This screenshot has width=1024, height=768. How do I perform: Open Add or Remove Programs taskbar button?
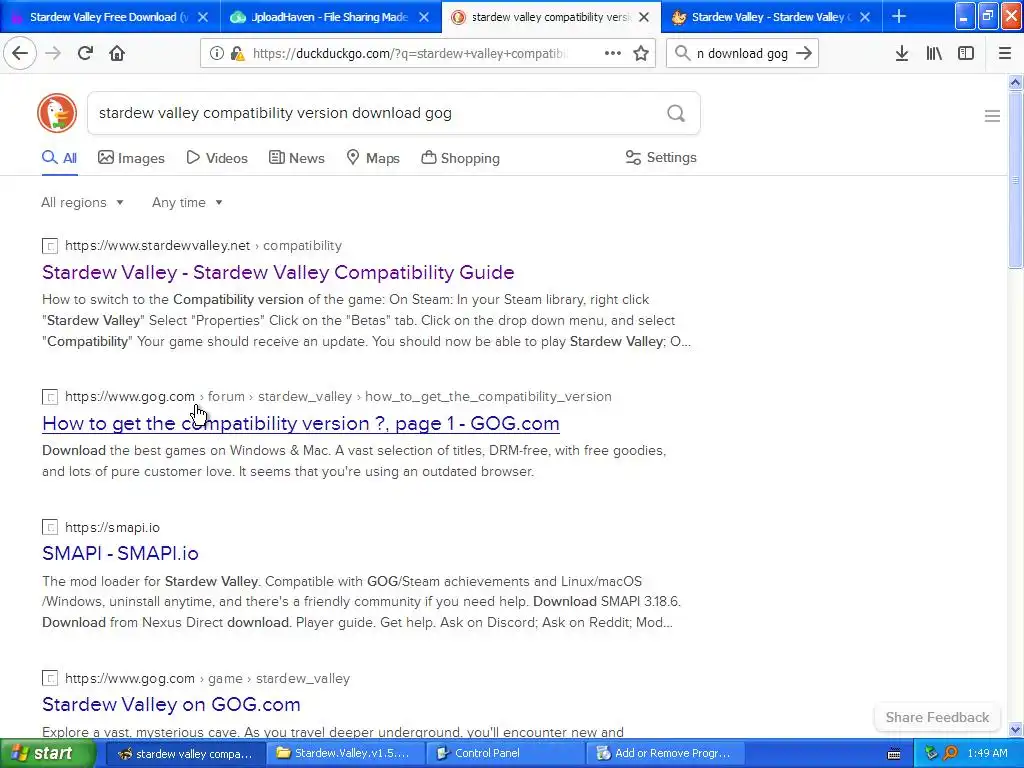coord(665,754)
